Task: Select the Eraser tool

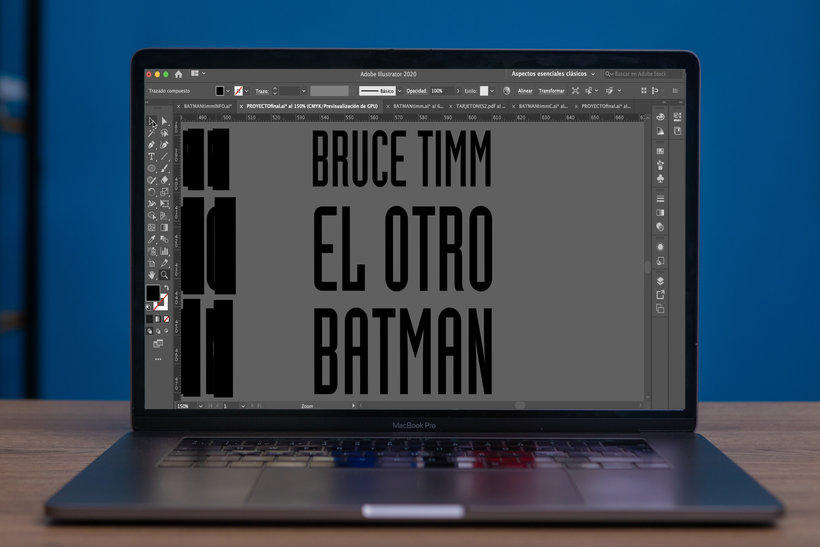Action: pyautogui.click(x=164, y=180)
